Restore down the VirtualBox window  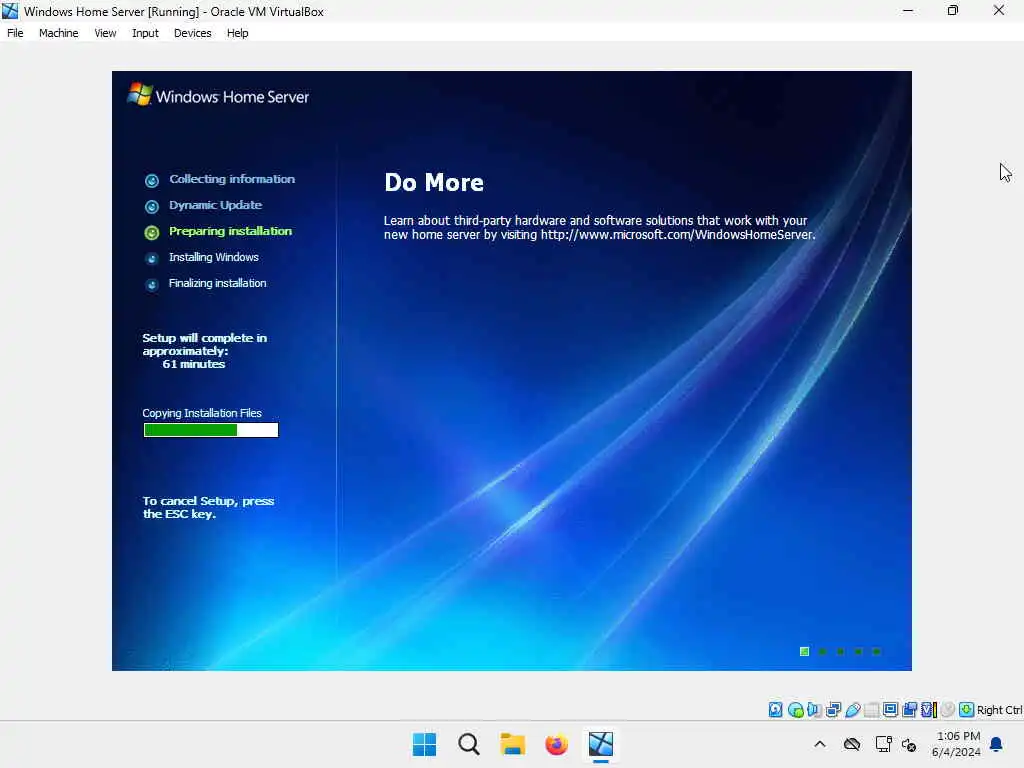coord(953,10)
